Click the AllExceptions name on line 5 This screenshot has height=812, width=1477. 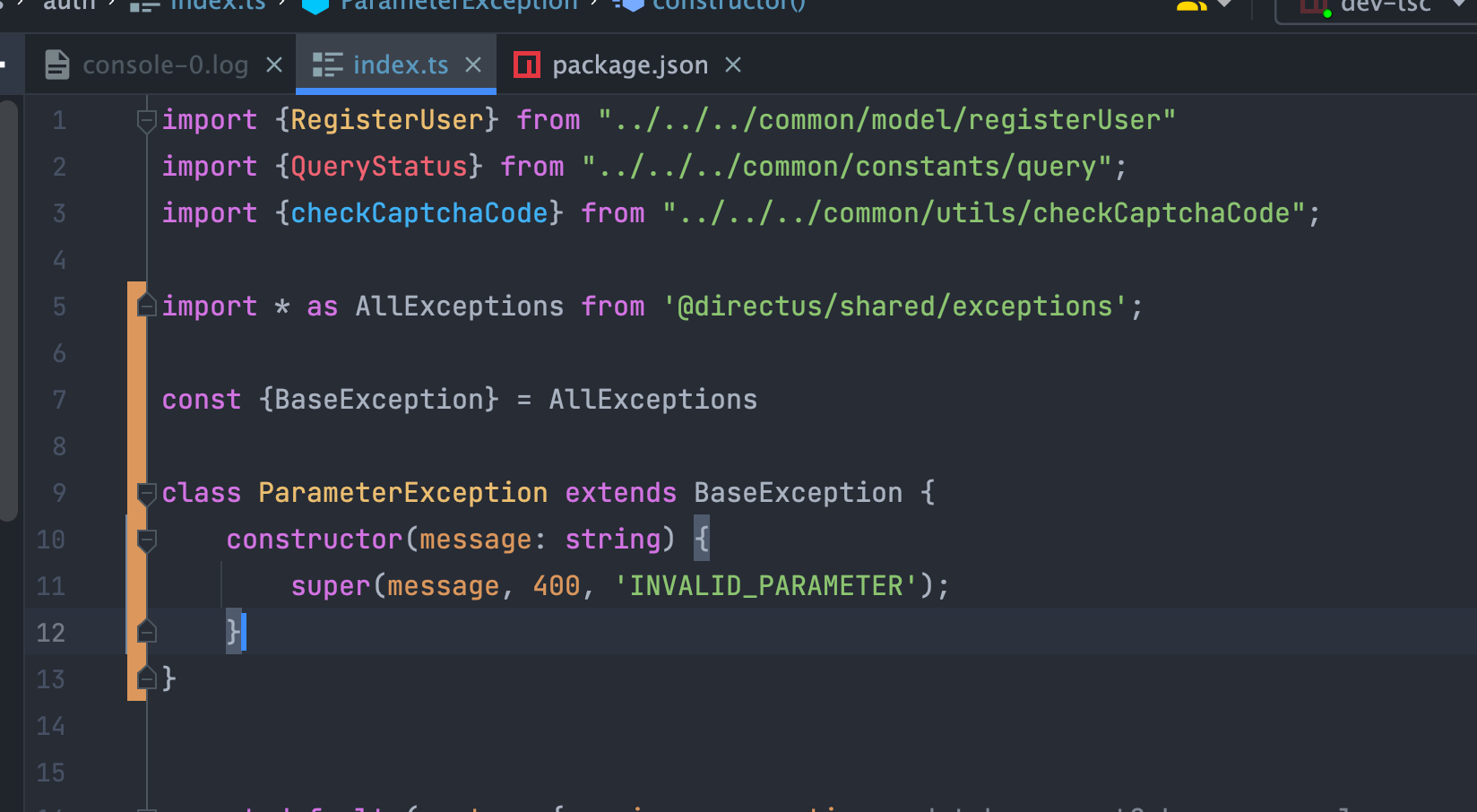click(x=460, y=307)
